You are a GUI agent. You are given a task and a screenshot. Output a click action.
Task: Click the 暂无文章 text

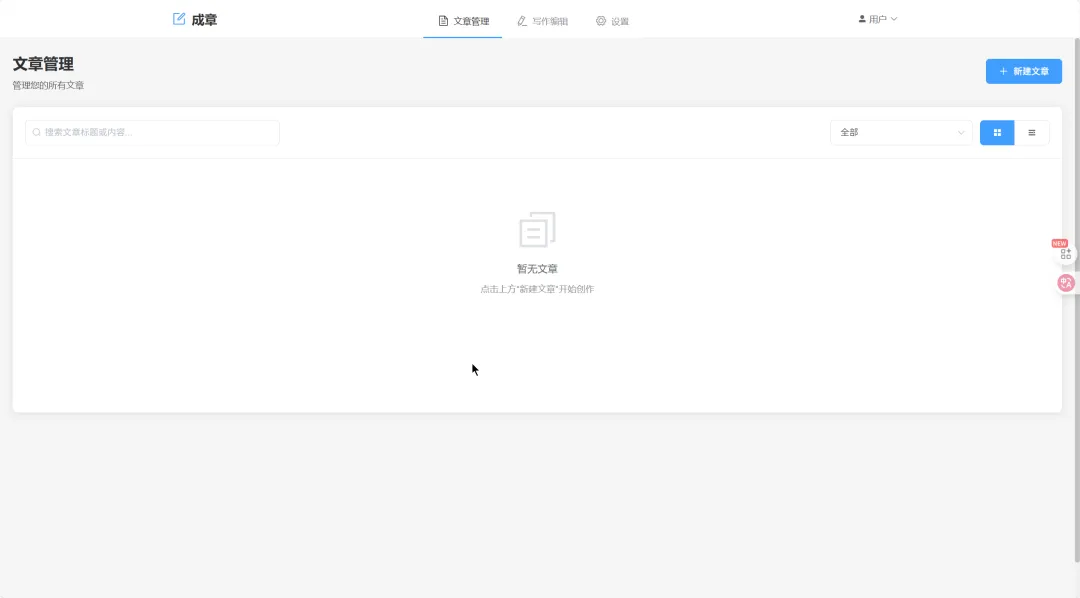[537, 269]
